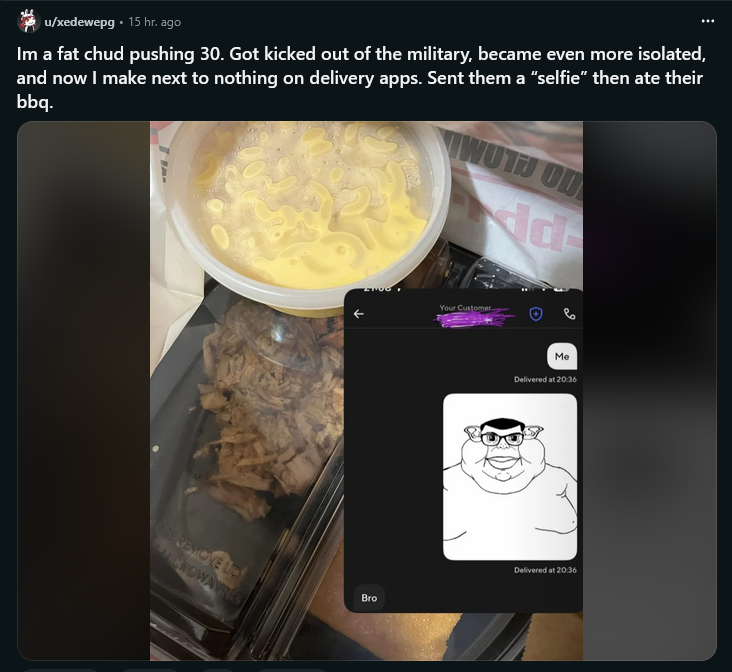Click the phone call icon
Screen dimensions: 732x672
[x=569, y=314]
